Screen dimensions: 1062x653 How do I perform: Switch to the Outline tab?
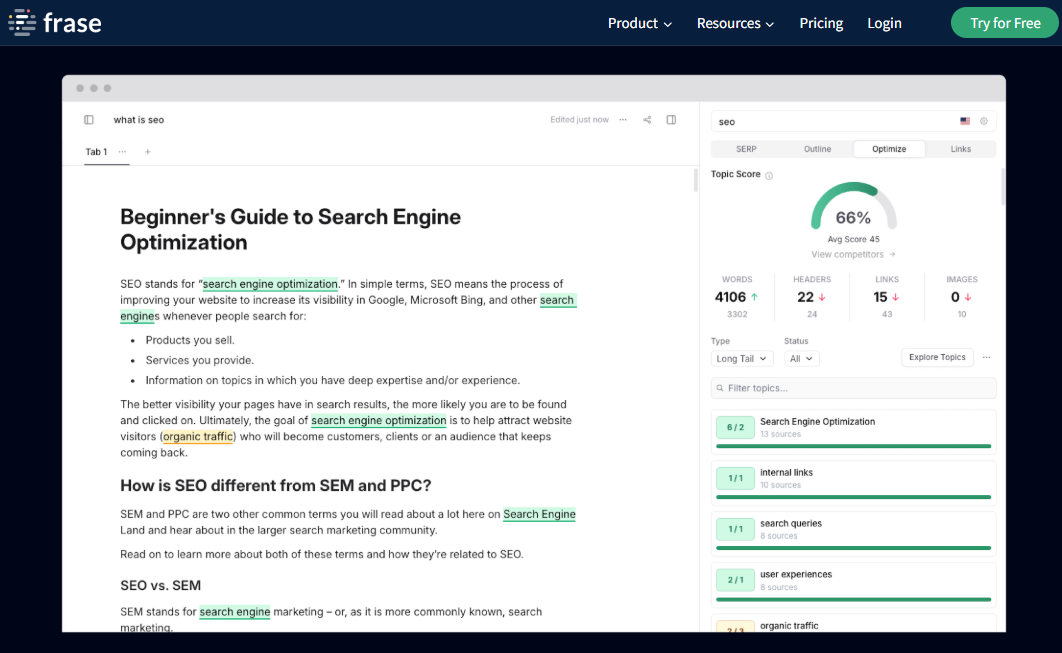[x=817, y=149]
